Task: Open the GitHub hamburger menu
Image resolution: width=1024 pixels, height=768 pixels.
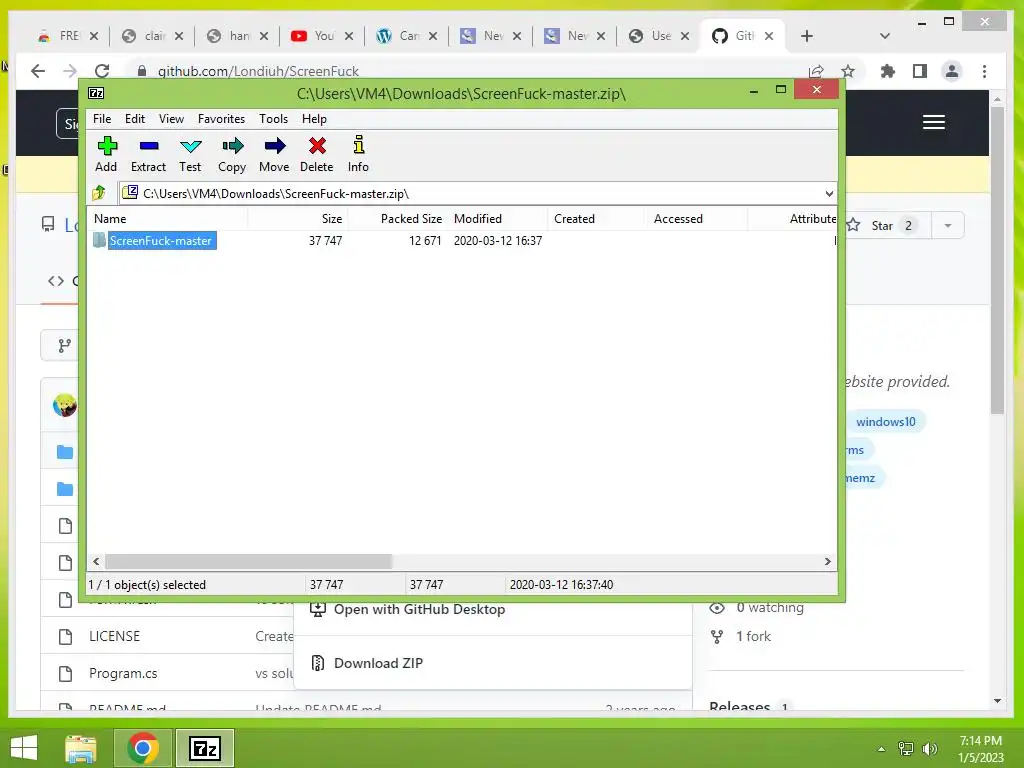Action: point(934,122)
